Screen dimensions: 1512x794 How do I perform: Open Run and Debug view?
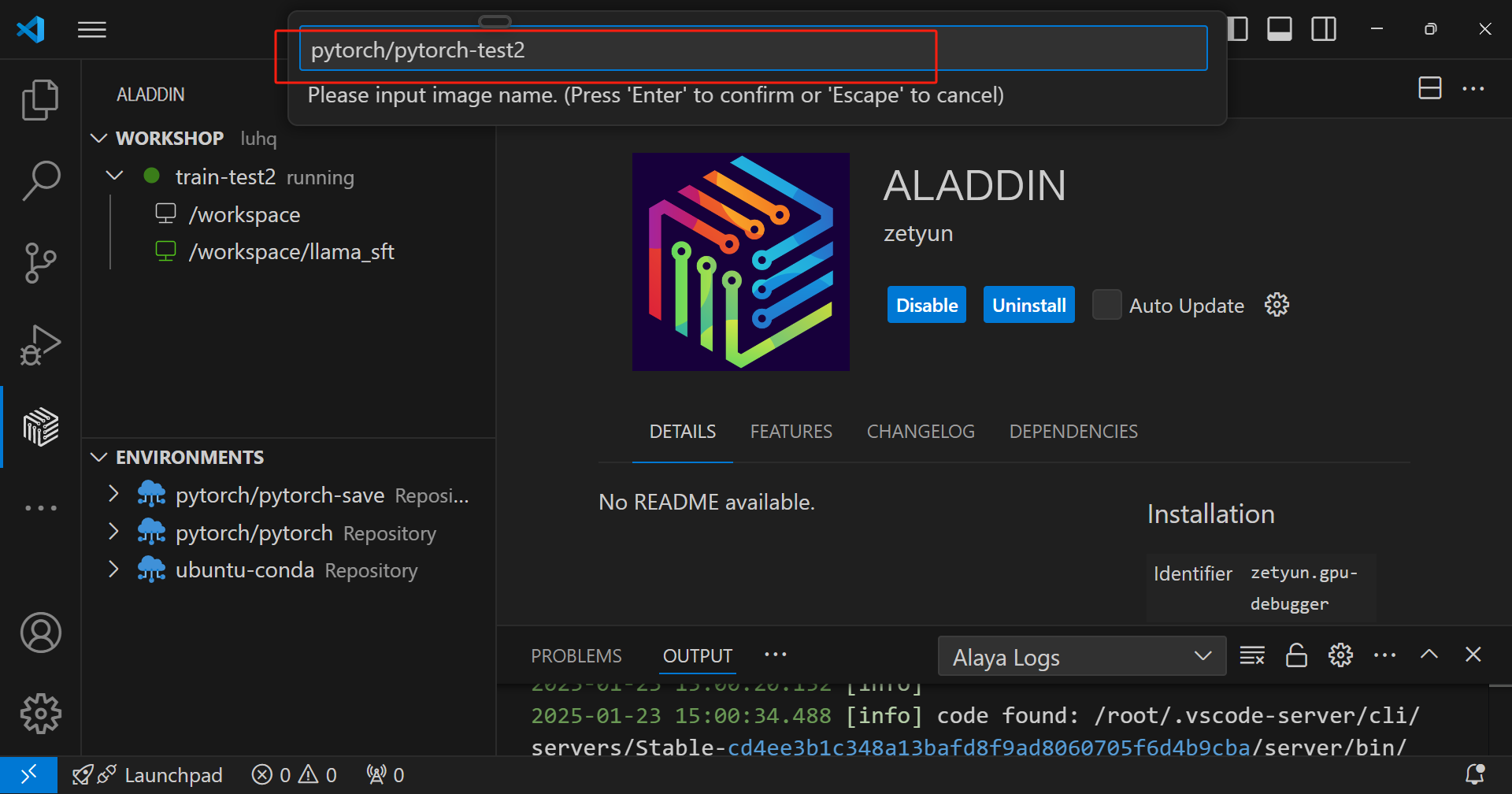coord(40,345)
